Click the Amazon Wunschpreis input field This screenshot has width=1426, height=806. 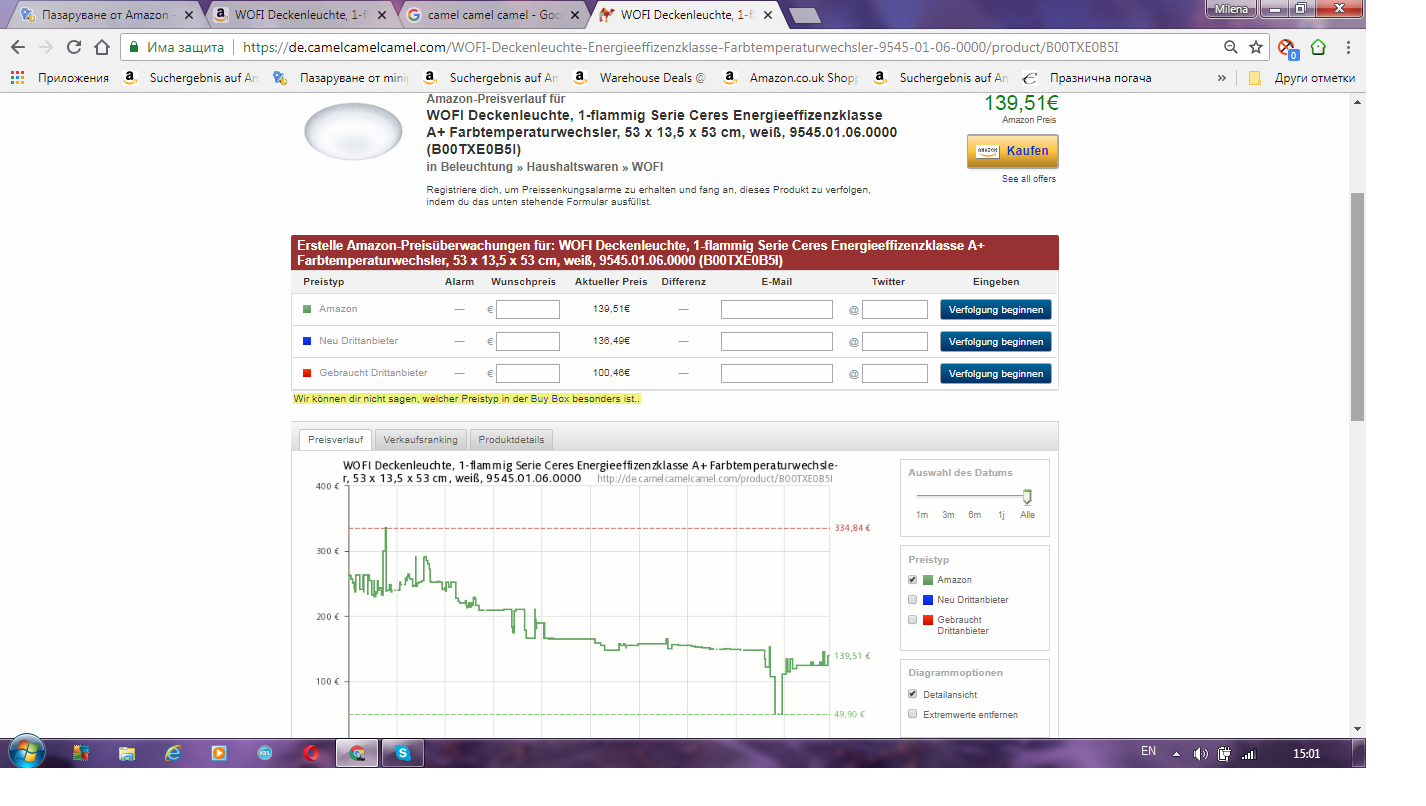click(528, 310)
